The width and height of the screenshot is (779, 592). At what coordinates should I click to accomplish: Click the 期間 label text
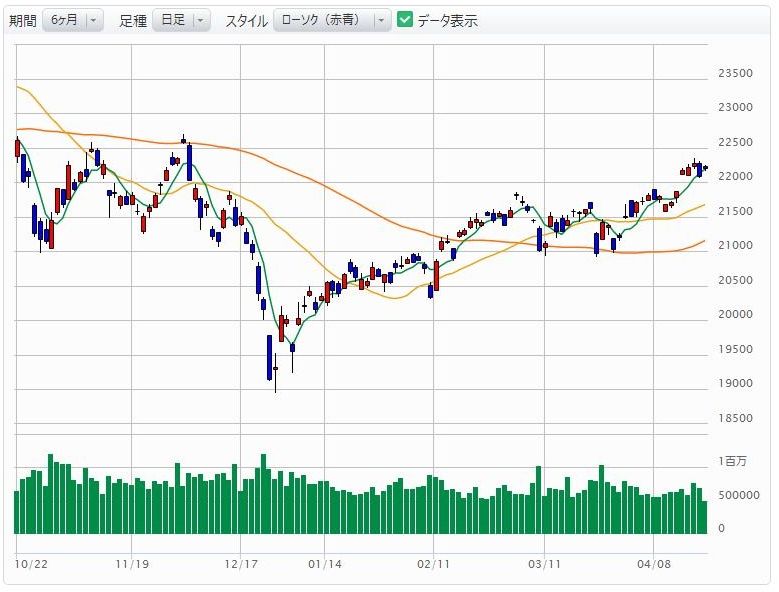[x=23, y=20]
